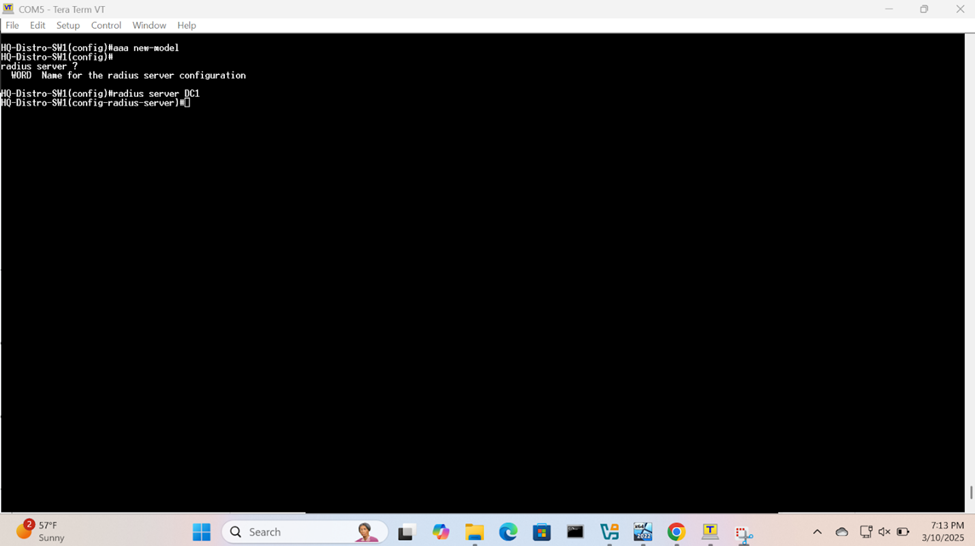Open File Explorer from taskbar
Image resolution: width=975 pixels, height=546 pixels.
(474, 532)
